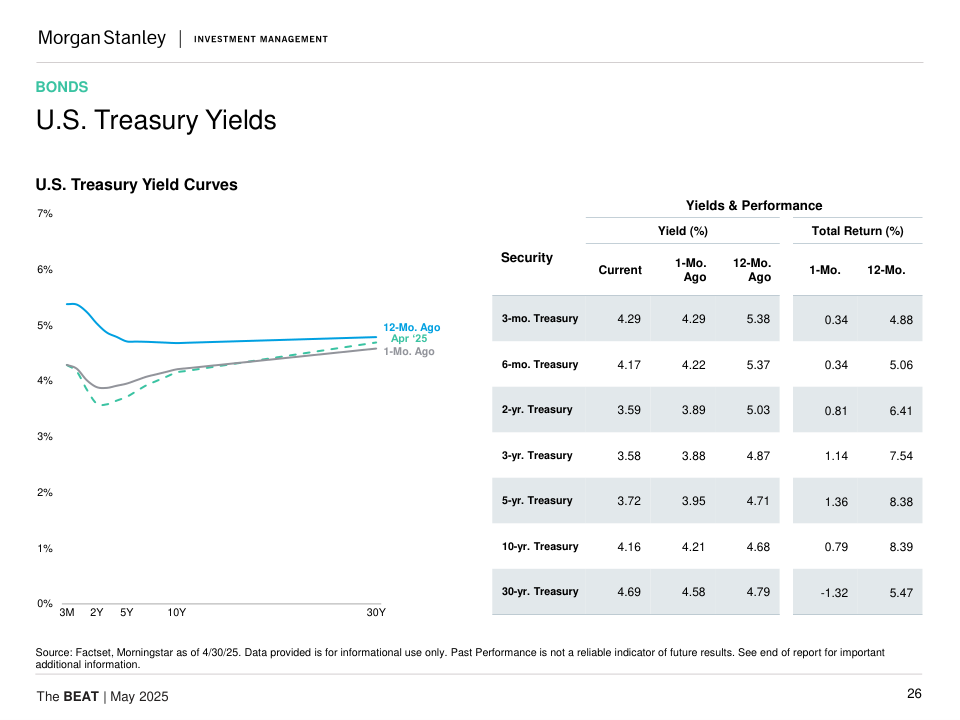Viewport: 960px width, 720px height.
Task: Click the blue "12-Mo. Ago" chart legend label
Action: pos(411,327)
